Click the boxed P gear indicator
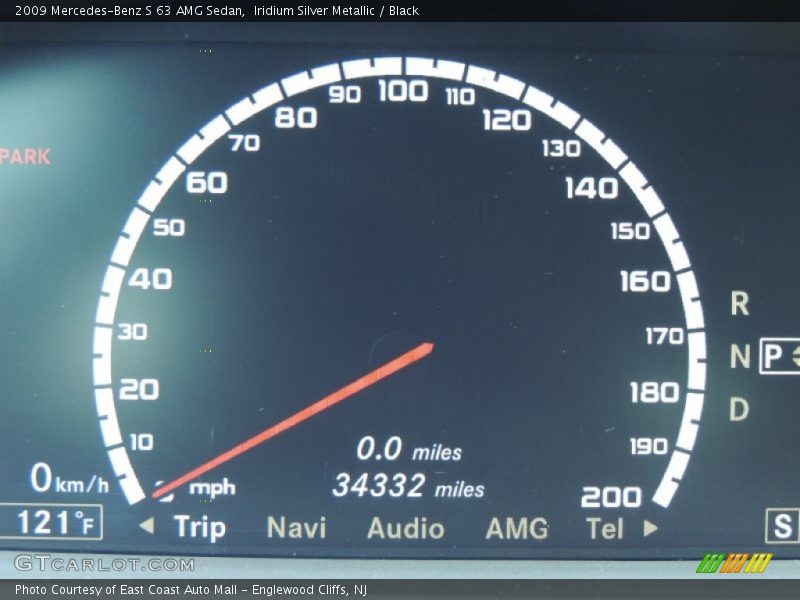Screen dimensions: 800x600 coord(779,356)
